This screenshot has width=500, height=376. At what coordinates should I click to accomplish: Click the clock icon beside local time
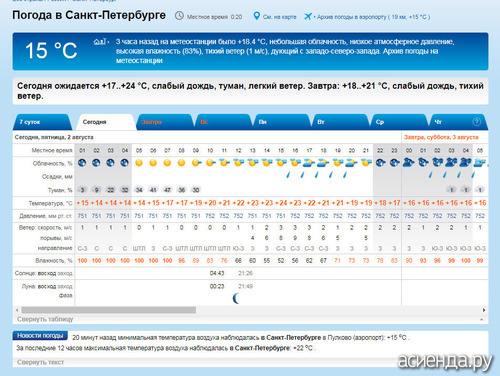pos(179,16)
